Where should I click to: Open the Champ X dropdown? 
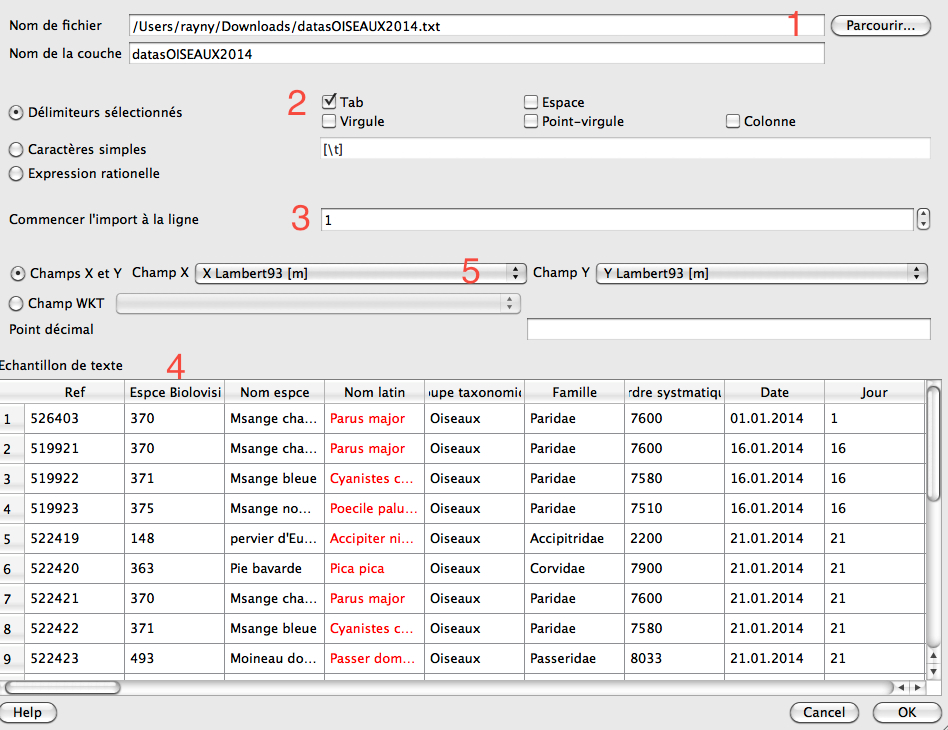(x=360, y=273)
